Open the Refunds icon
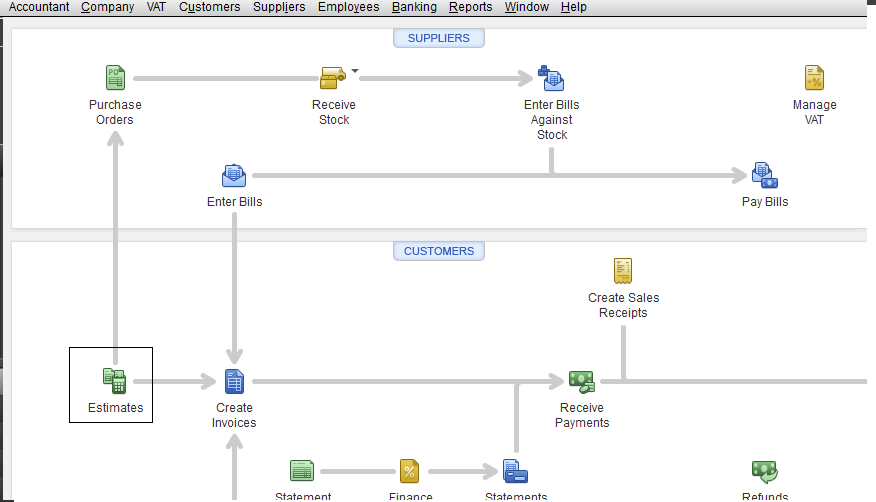876x502 pixels. click(x=764, y=471)
